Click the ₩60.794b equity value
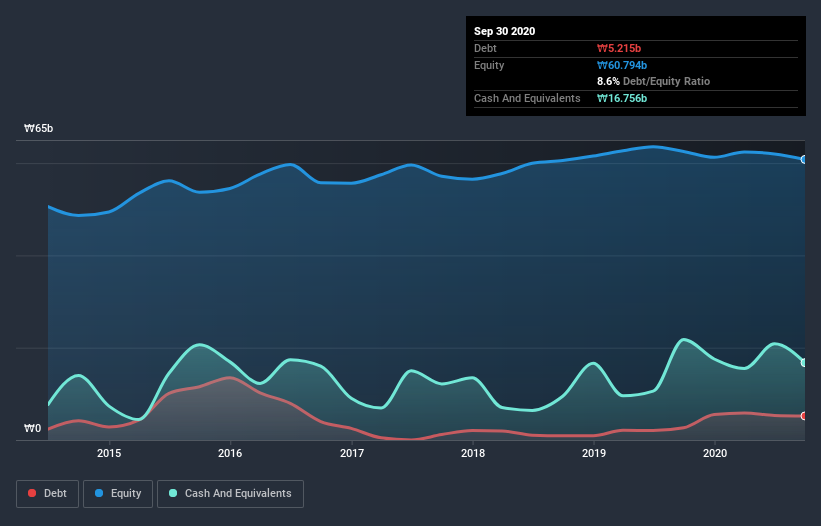The width and height of the screenshot is (821, 526). tap(622, 66)
